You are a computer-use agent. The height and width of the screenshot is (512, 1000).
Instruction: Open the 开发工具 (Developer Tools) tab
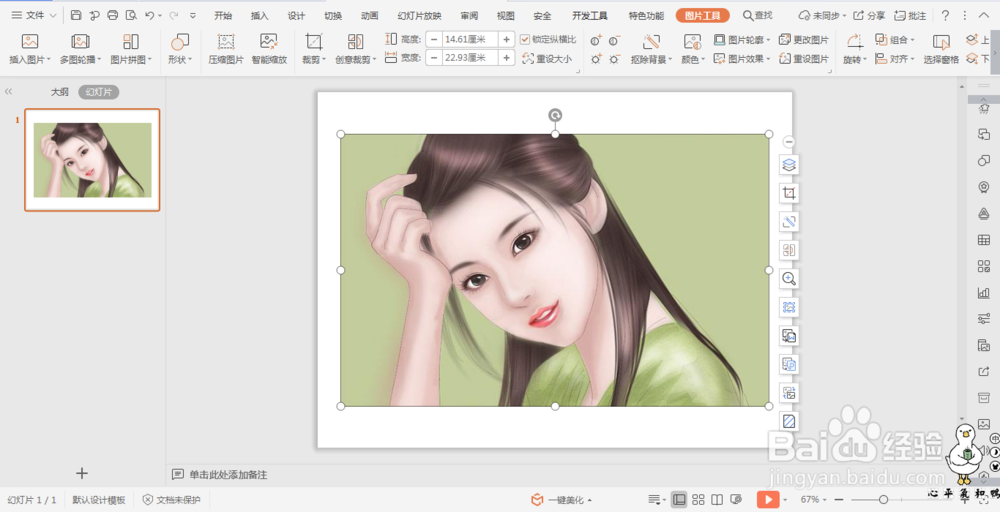coord(589,15)
